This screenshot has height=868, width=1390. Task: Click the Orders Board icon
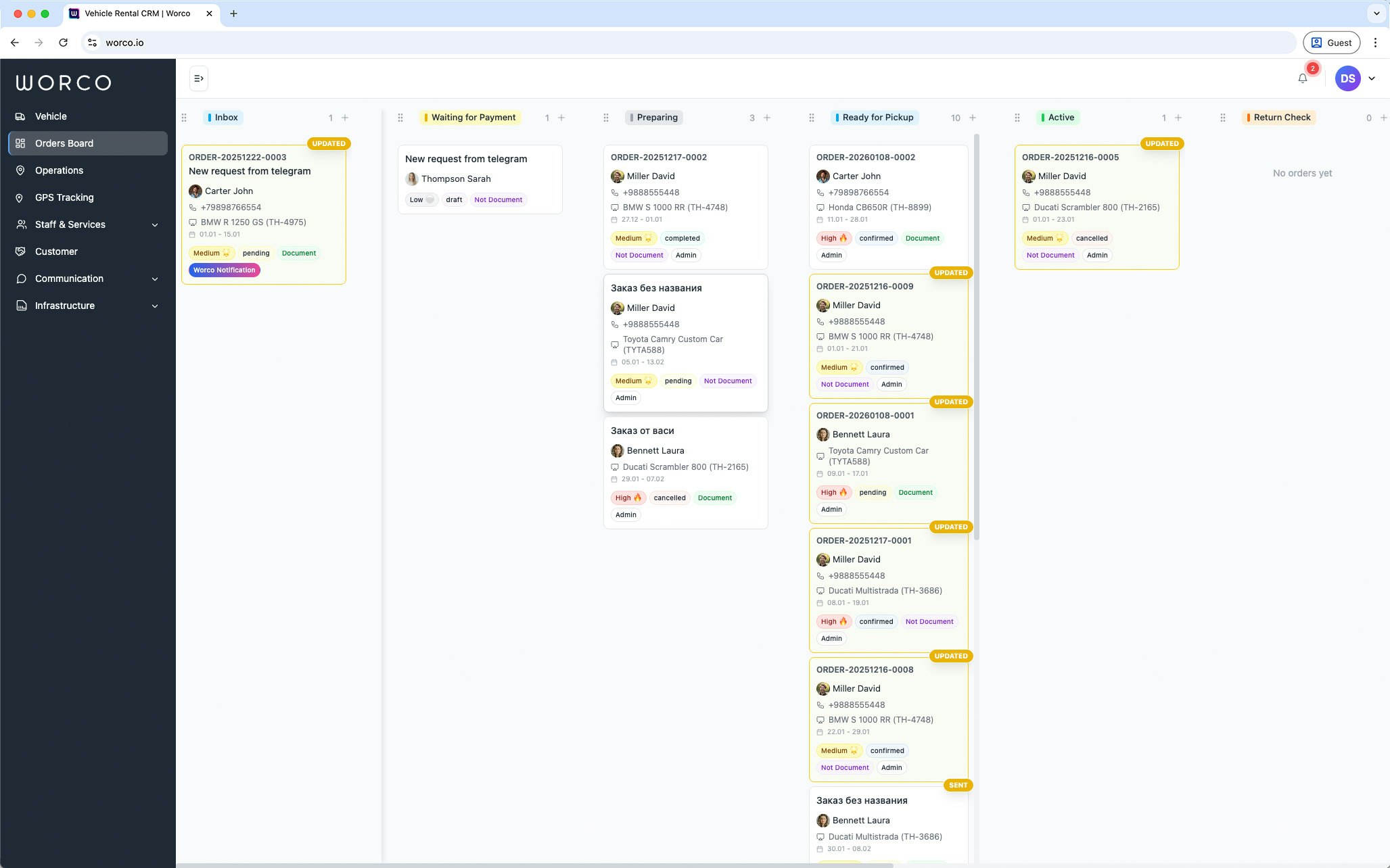tap(20, 143)
